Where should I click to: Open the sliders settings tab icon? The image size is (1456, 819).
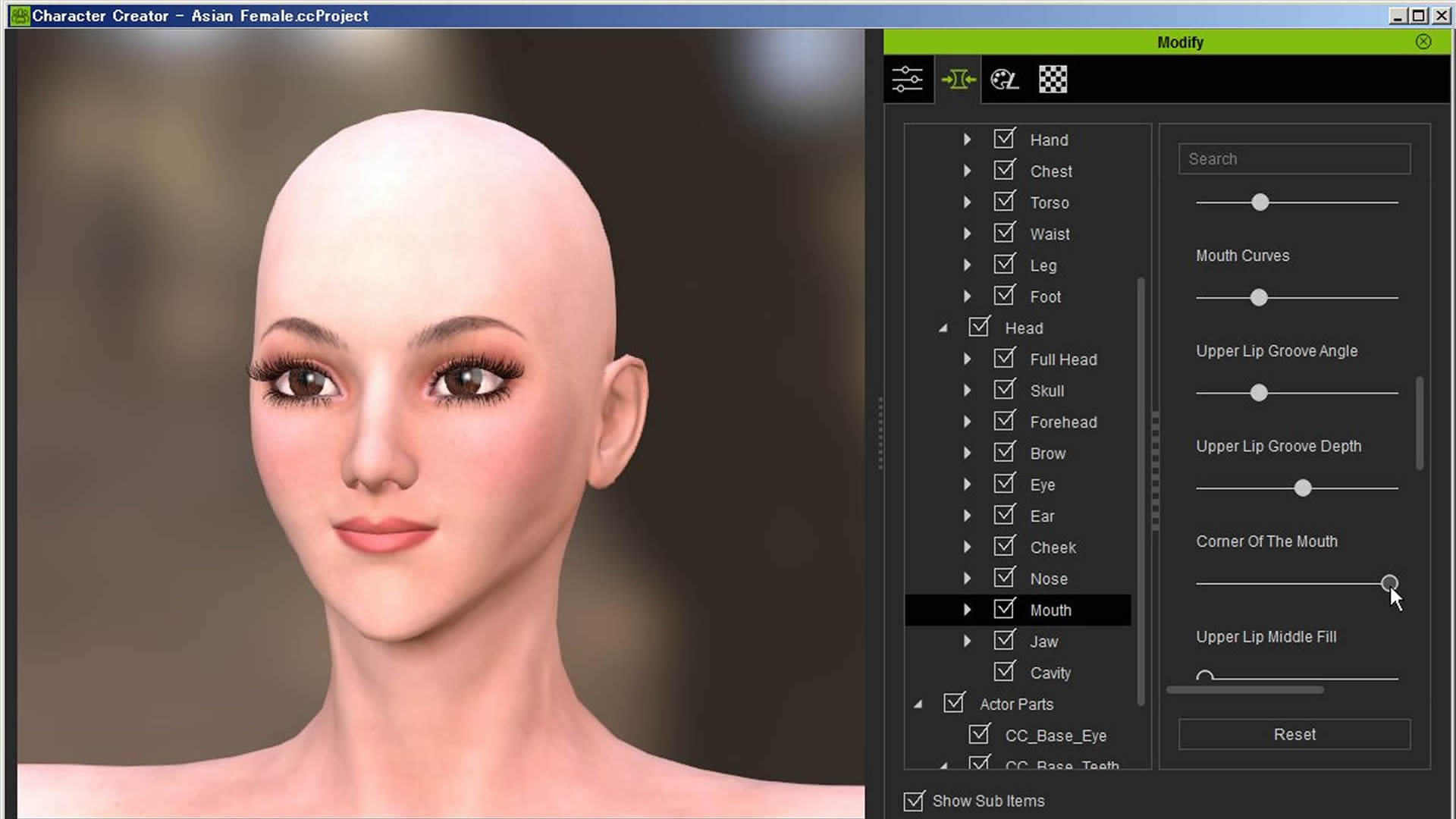click(907, 80)
